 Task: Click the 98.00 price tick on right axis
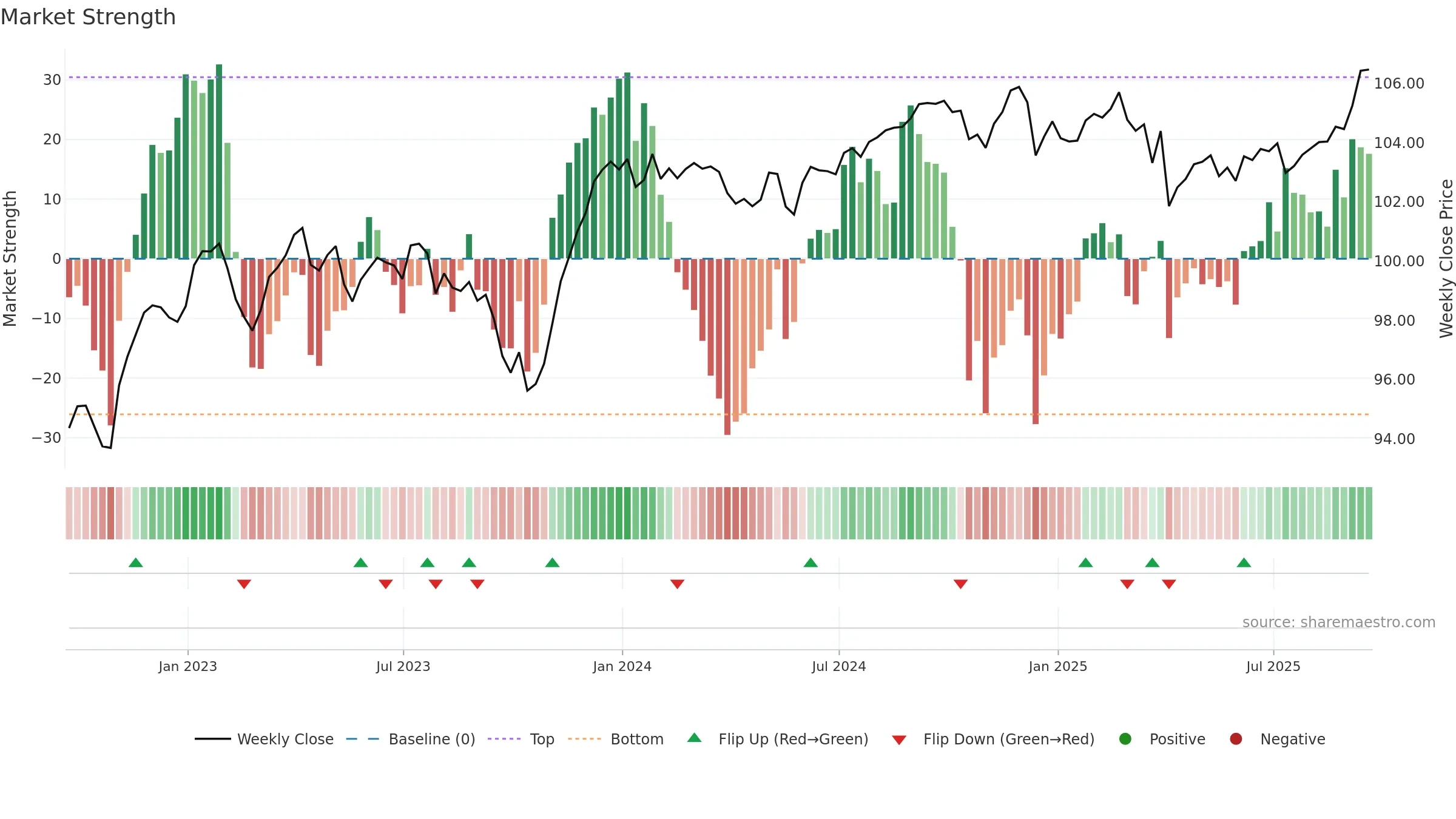pyautogui.click(x=1394, y=320)
